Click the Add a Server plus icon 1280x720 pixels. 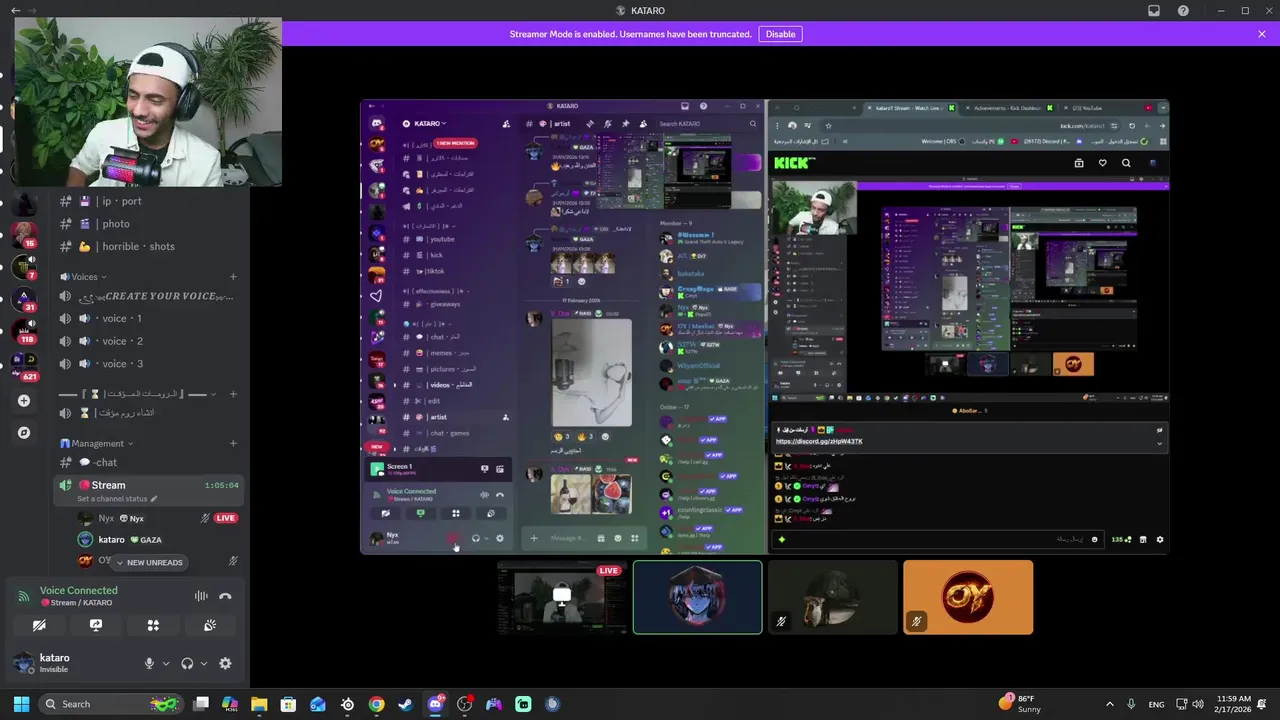click(x=24, y=401)
